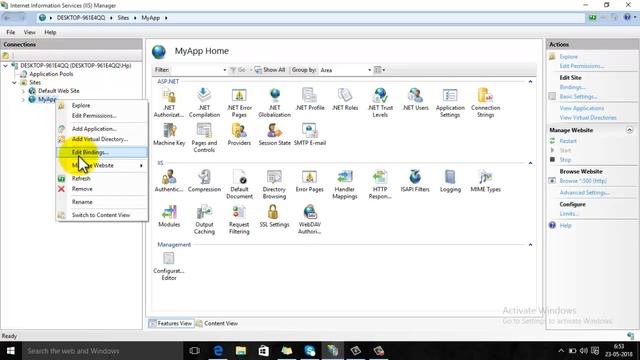Open Application Settings feature

[x=450, y=102]
